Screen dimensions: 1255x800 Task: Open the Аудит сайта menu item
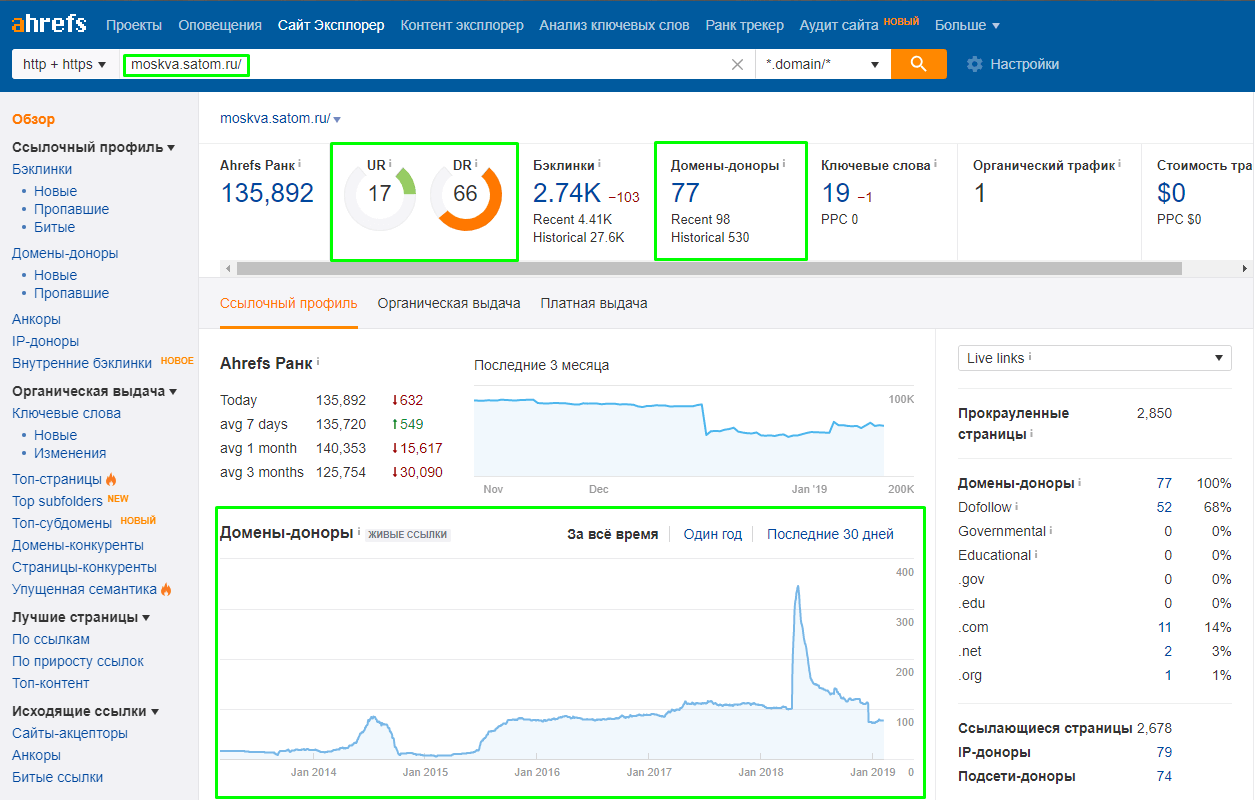click(839, 25)
